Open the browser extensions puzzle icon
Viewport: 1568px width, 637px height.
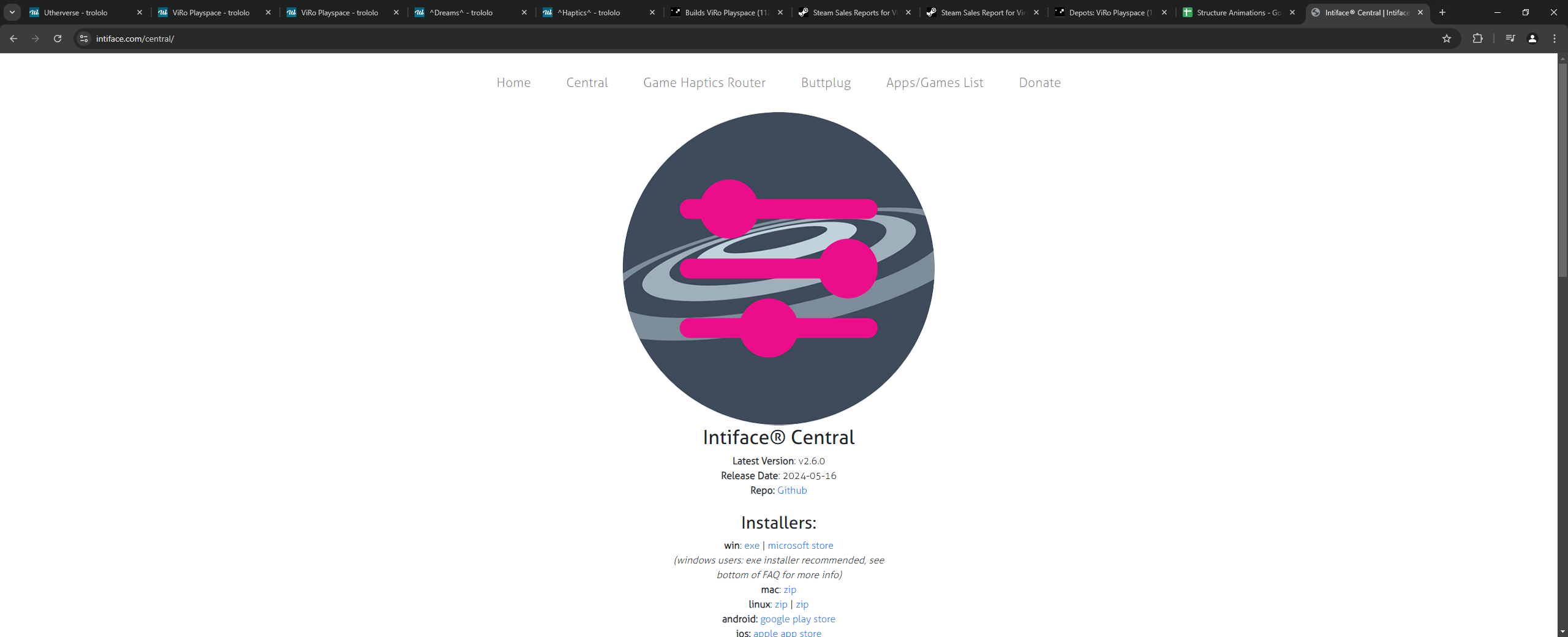click(x=1477, y=39)
